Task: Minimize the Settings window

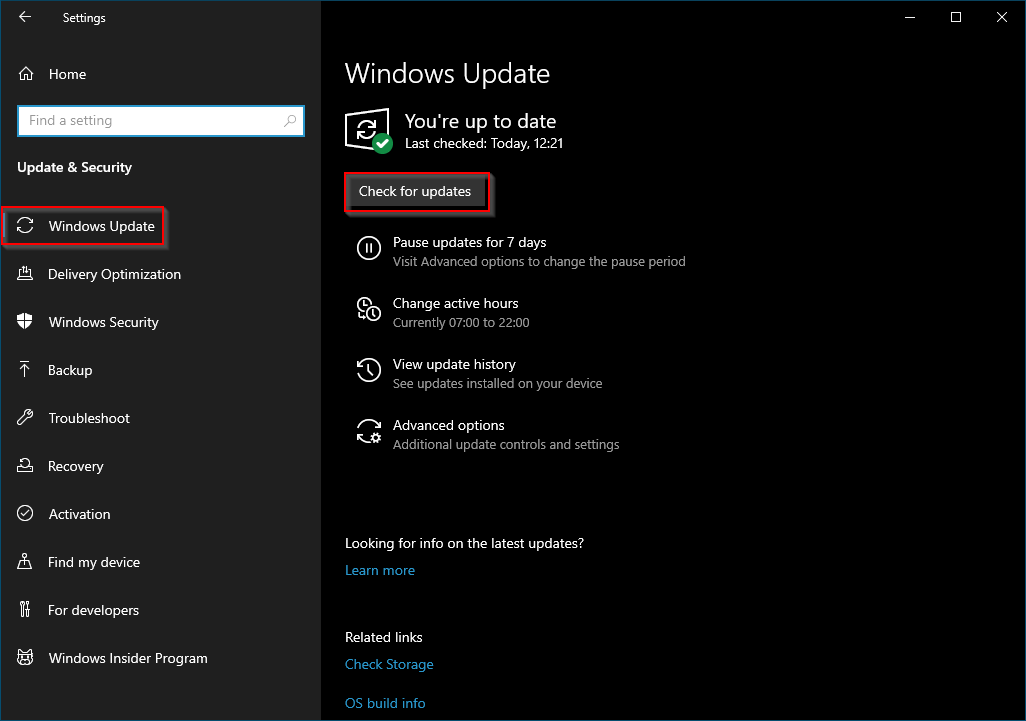Action: point(910,17)
